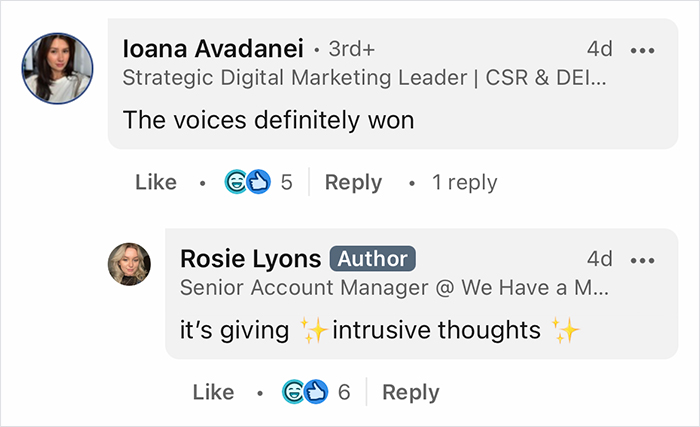Click the Author badge on Rosie's reply
Screen dimensions: 700x427
(372, 259)
